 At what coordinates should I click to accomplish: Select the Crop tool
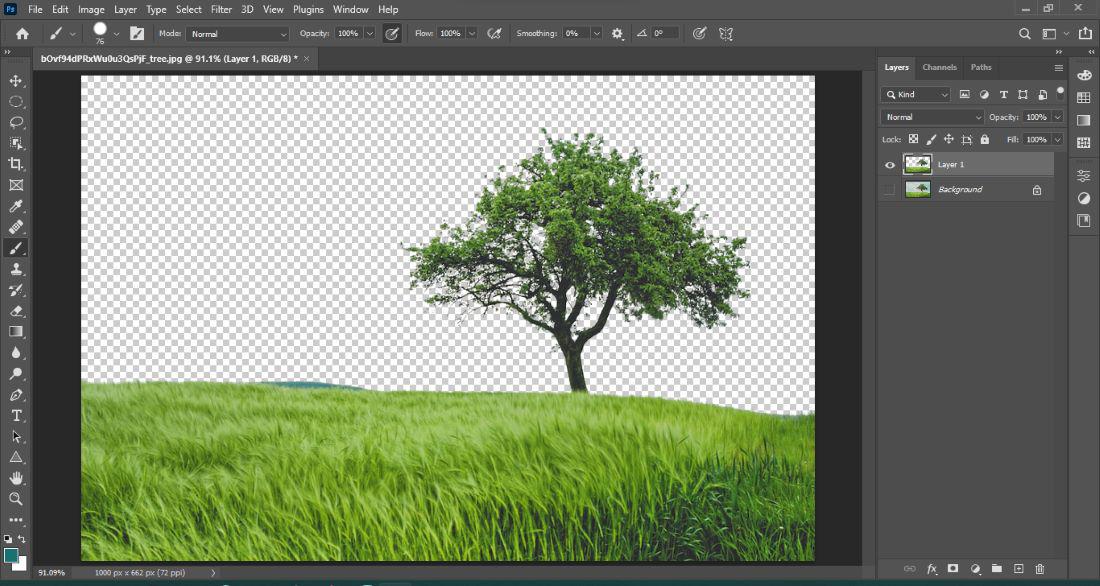point(16,164)
